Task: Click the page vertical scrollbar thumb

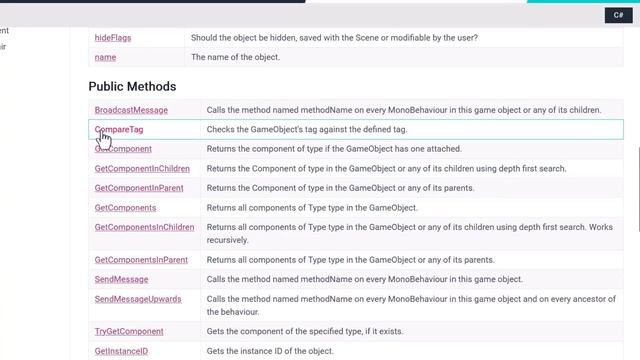Action: [x=638, y=190]
